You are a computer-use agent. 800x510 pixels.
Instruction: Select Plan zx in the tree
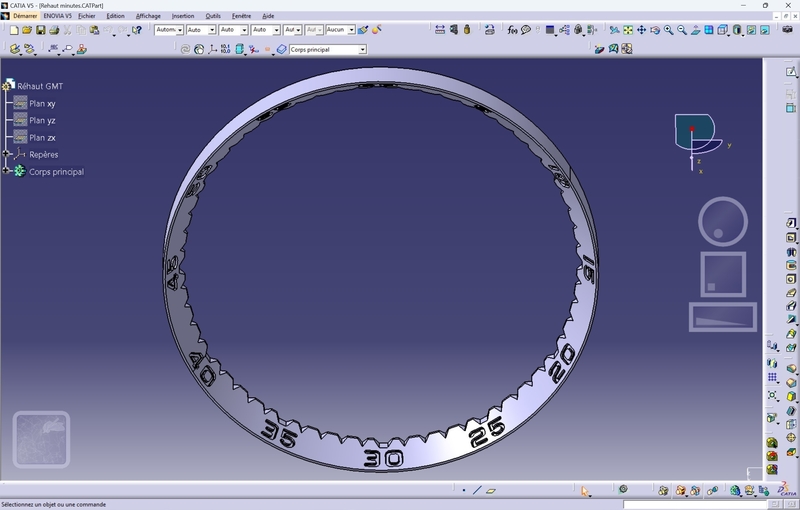pos(42,137)
